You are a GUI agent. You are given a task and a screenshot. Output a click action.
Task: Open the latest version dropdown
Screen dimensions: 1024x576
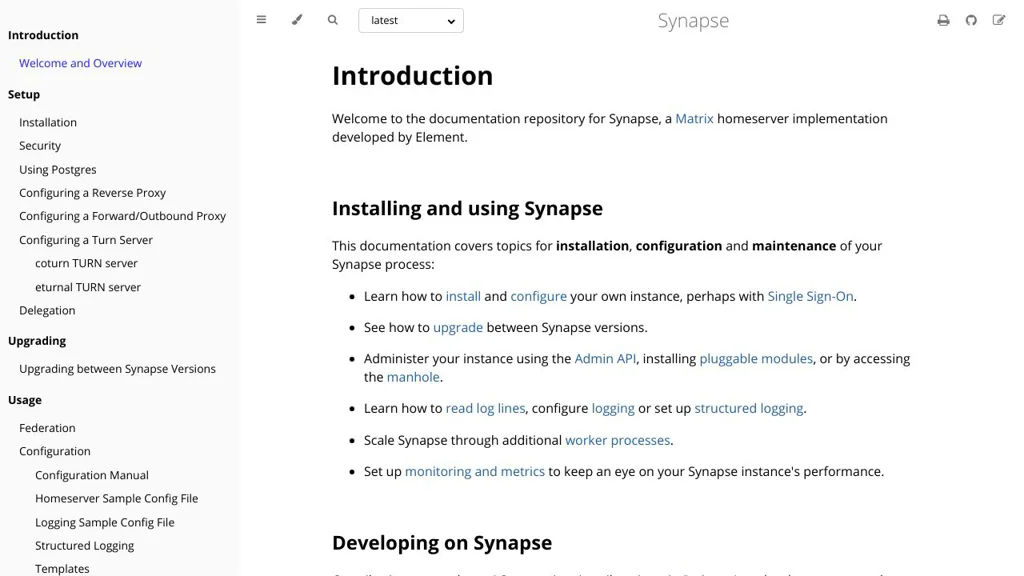(411, 20)
